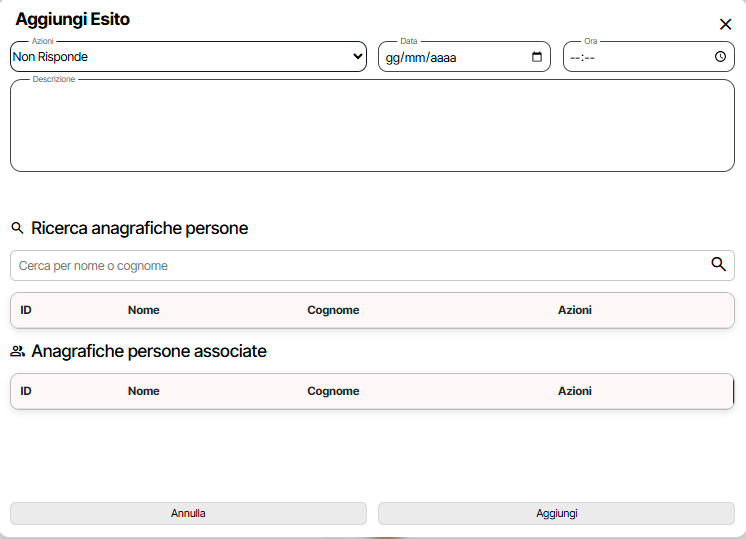
Task: Open the Azioni dropdown showing Non Risponde
Action: pos(188,57)
